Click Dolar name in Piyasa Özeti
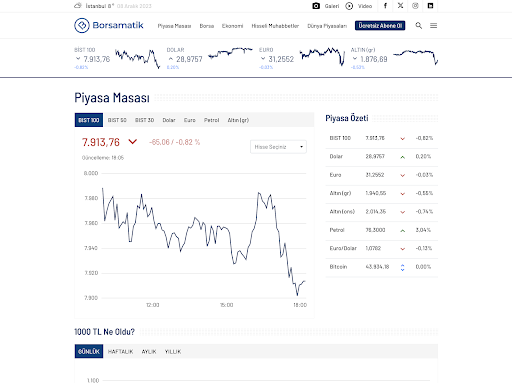 (336, 156)
